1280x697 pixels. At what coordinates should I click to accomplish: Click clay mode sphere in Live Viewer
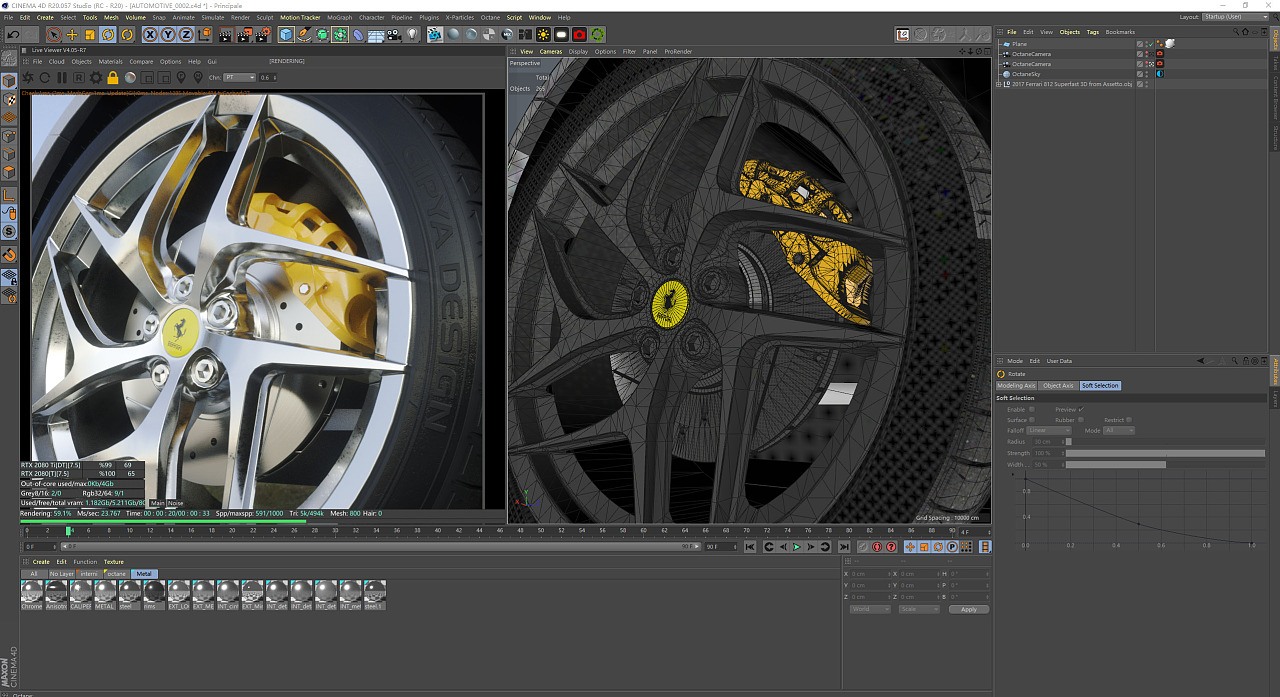pyautogui.click(x=130, y=77)
